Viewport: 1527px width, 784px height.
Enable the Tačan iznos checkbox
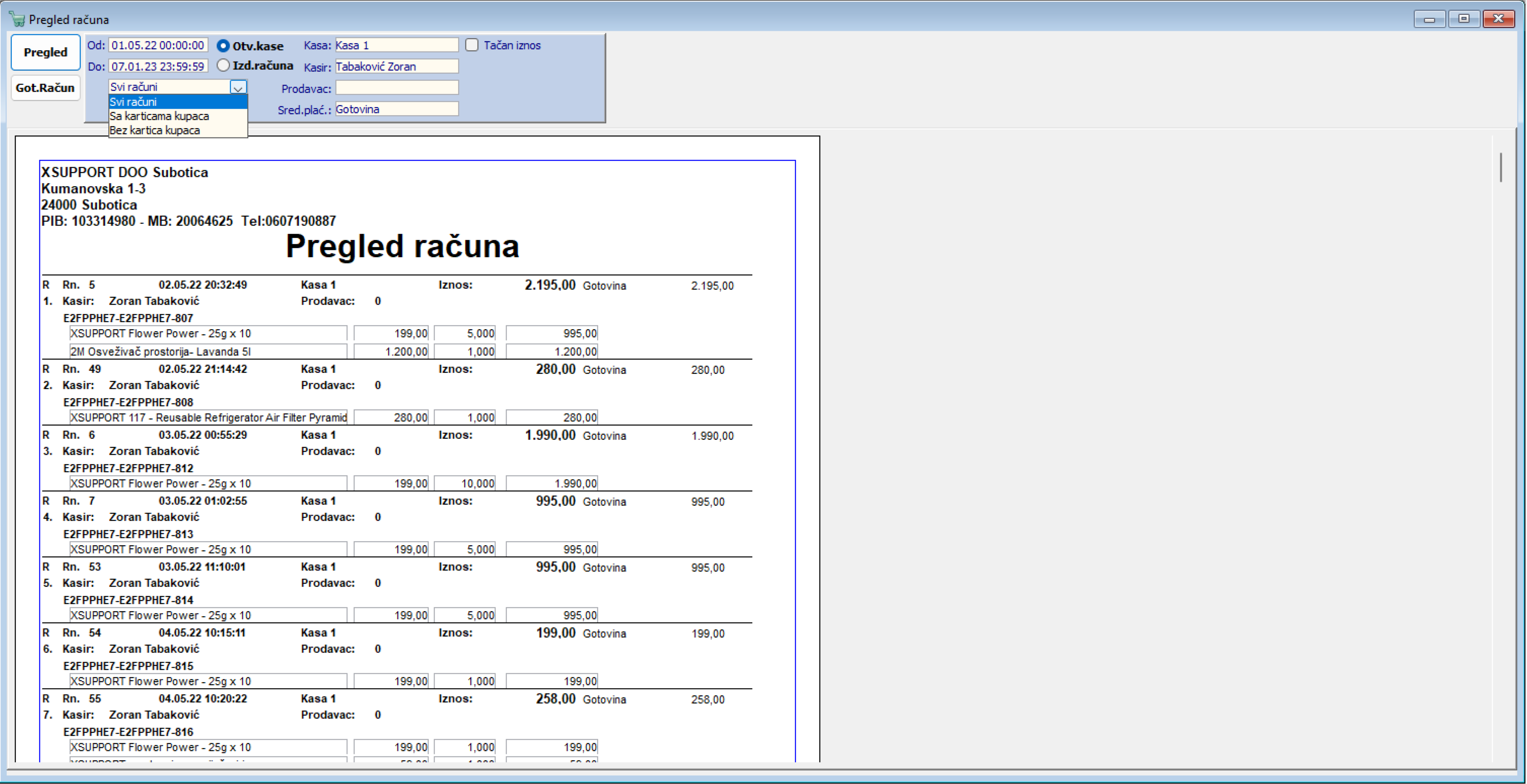click(472, 45)
